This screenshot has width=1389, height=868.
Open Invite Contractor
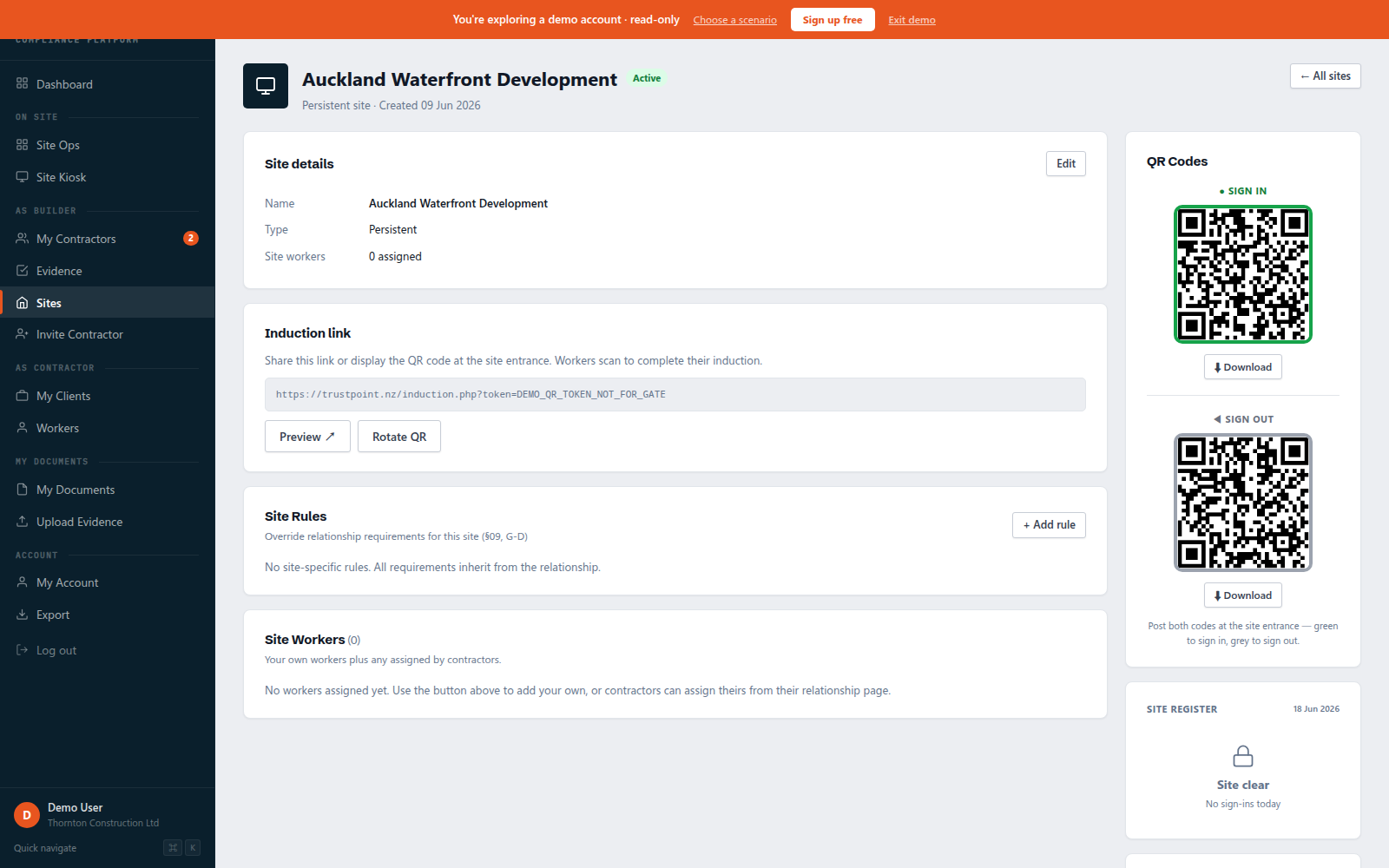[x=108, y=334]
